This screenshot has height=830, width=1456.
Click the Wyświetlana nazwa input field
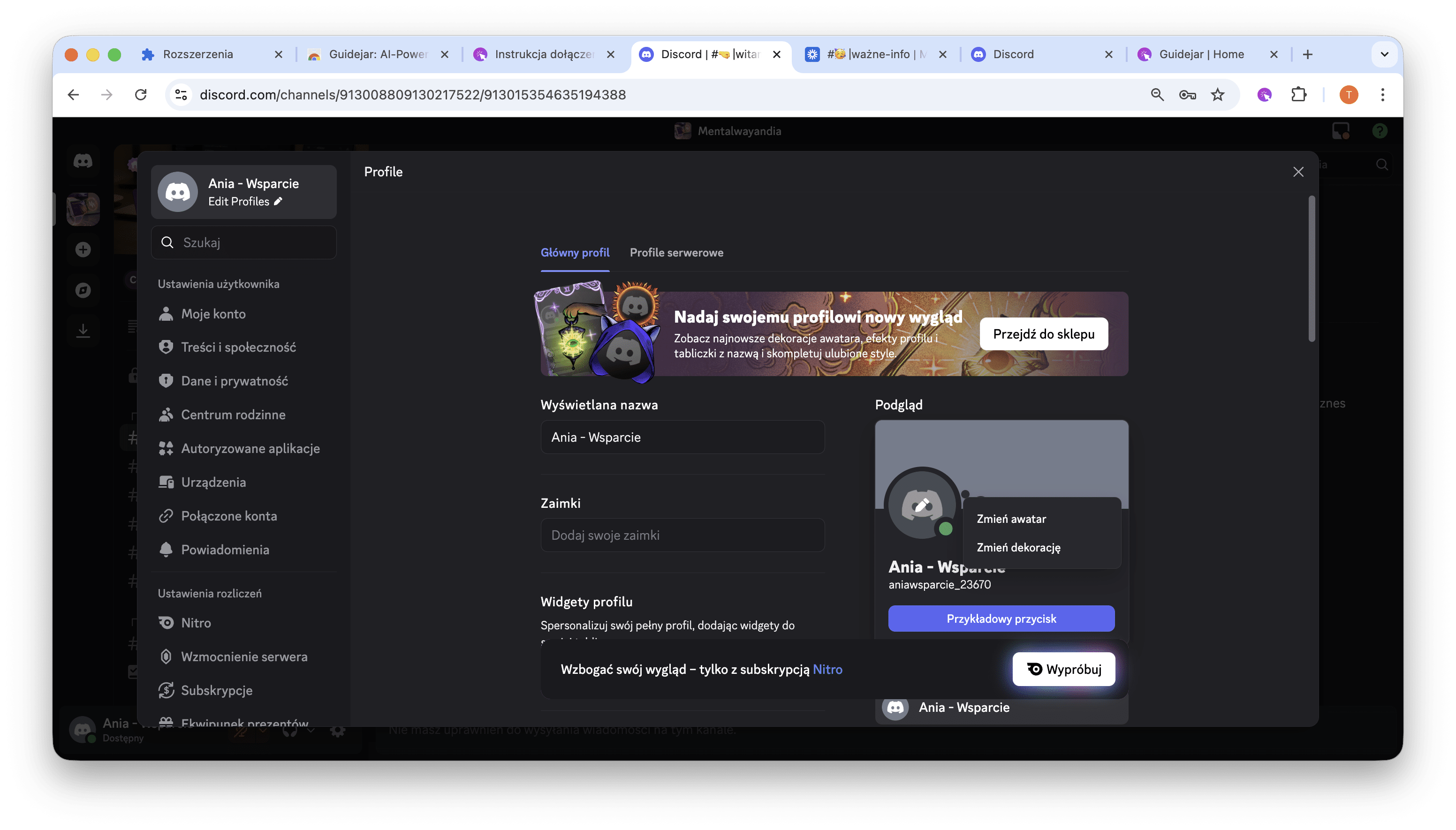coord(682,437)
